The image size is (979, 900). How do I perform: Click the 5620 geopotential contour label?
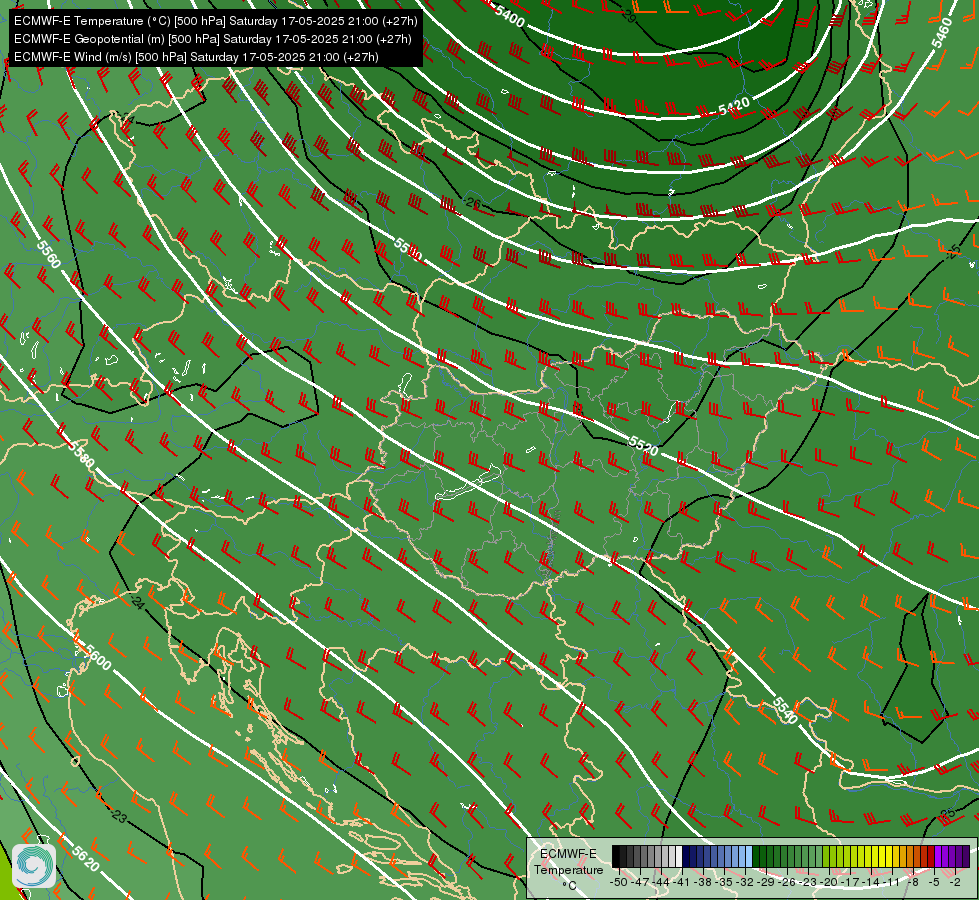(86, 859)
